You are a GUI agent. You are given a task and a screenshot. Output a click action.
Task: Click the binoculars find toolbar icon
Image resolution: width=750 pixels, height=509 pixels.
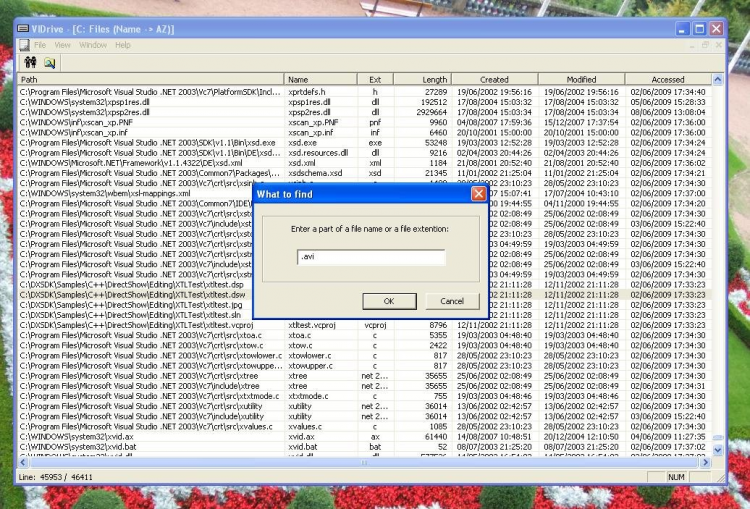pos(31,62)
